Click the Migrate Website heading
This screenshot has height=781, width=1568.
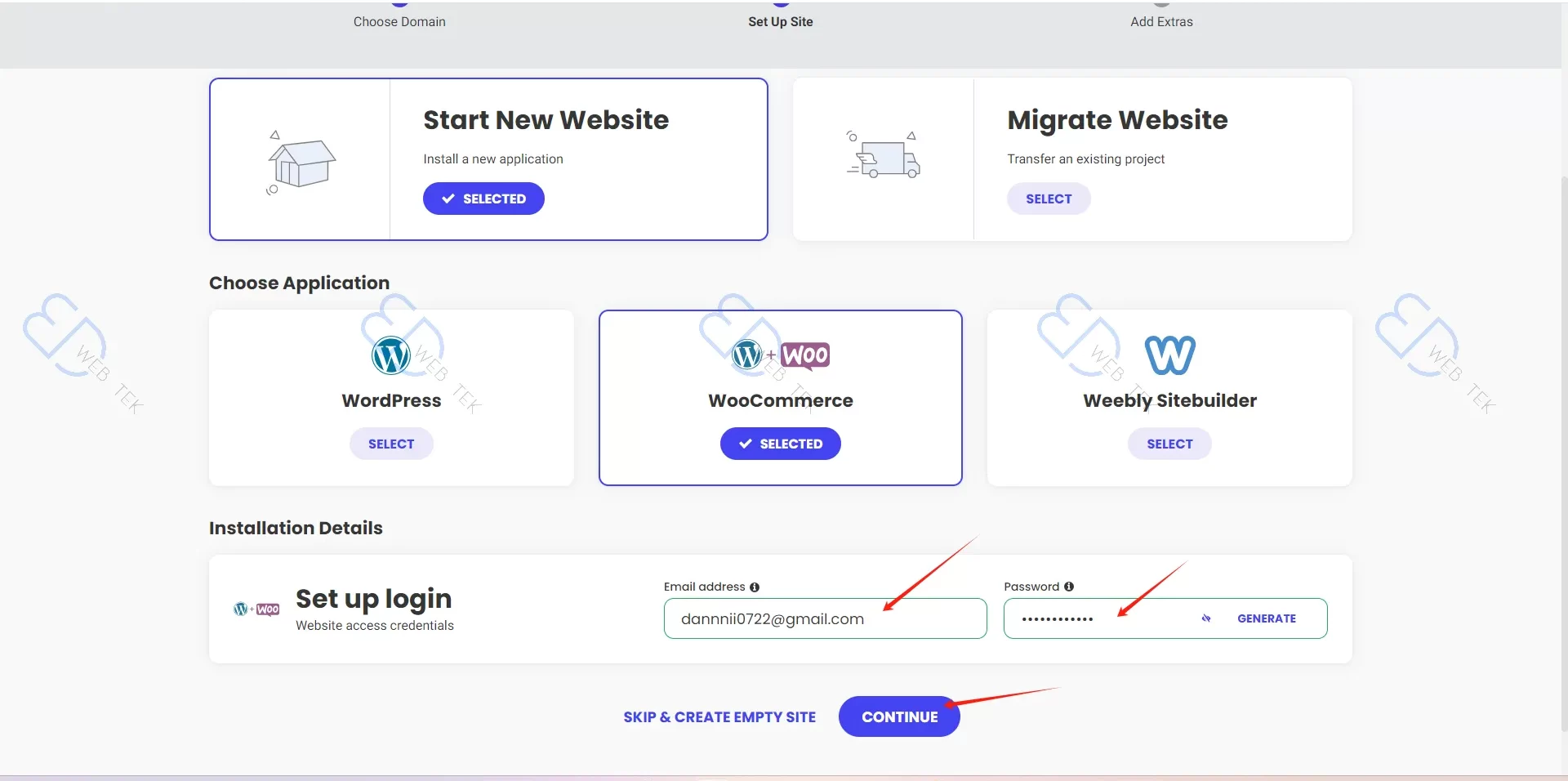coord(1117,120)
